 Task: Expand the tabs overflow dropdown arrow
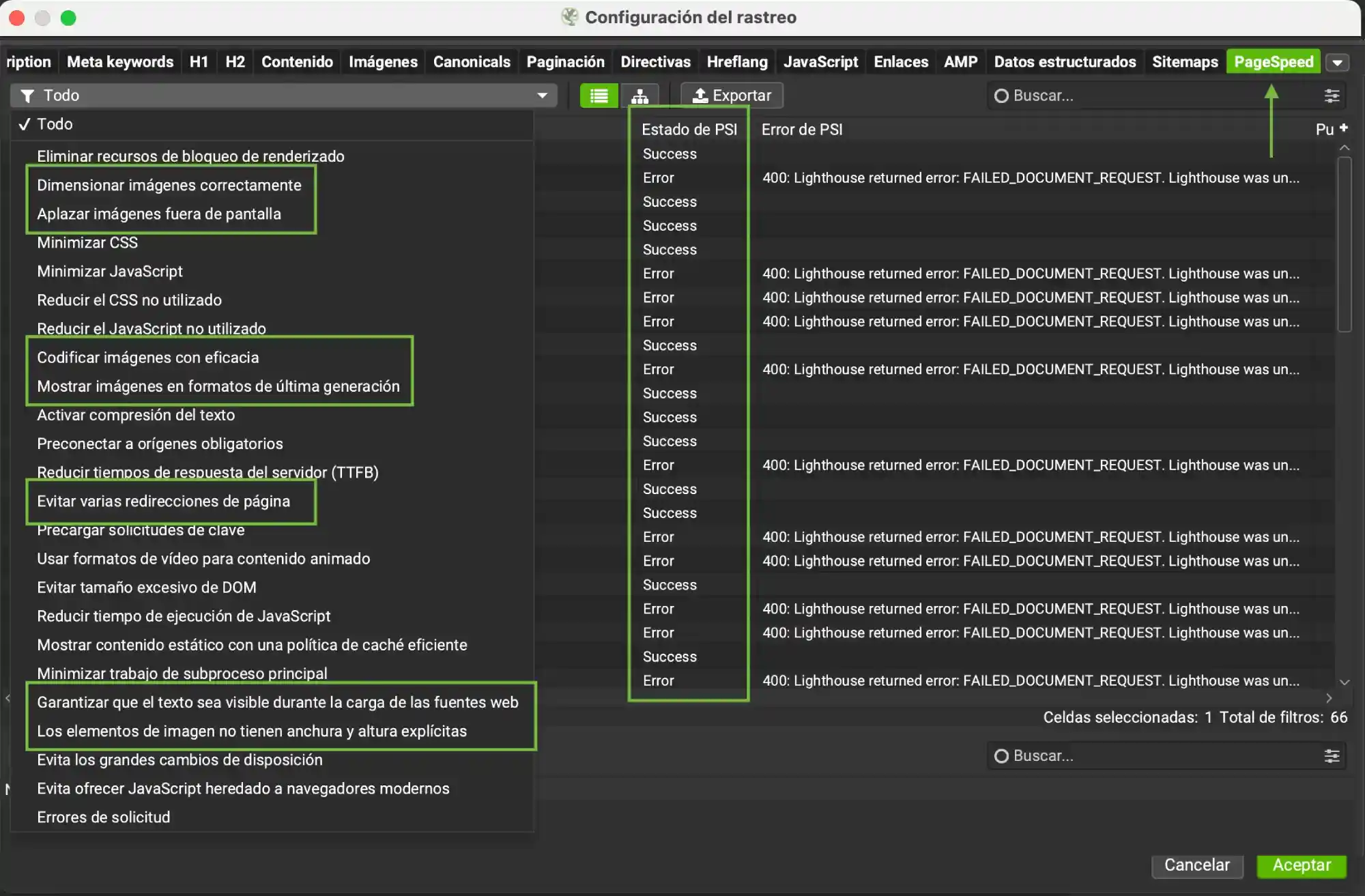click(1337, 62)
